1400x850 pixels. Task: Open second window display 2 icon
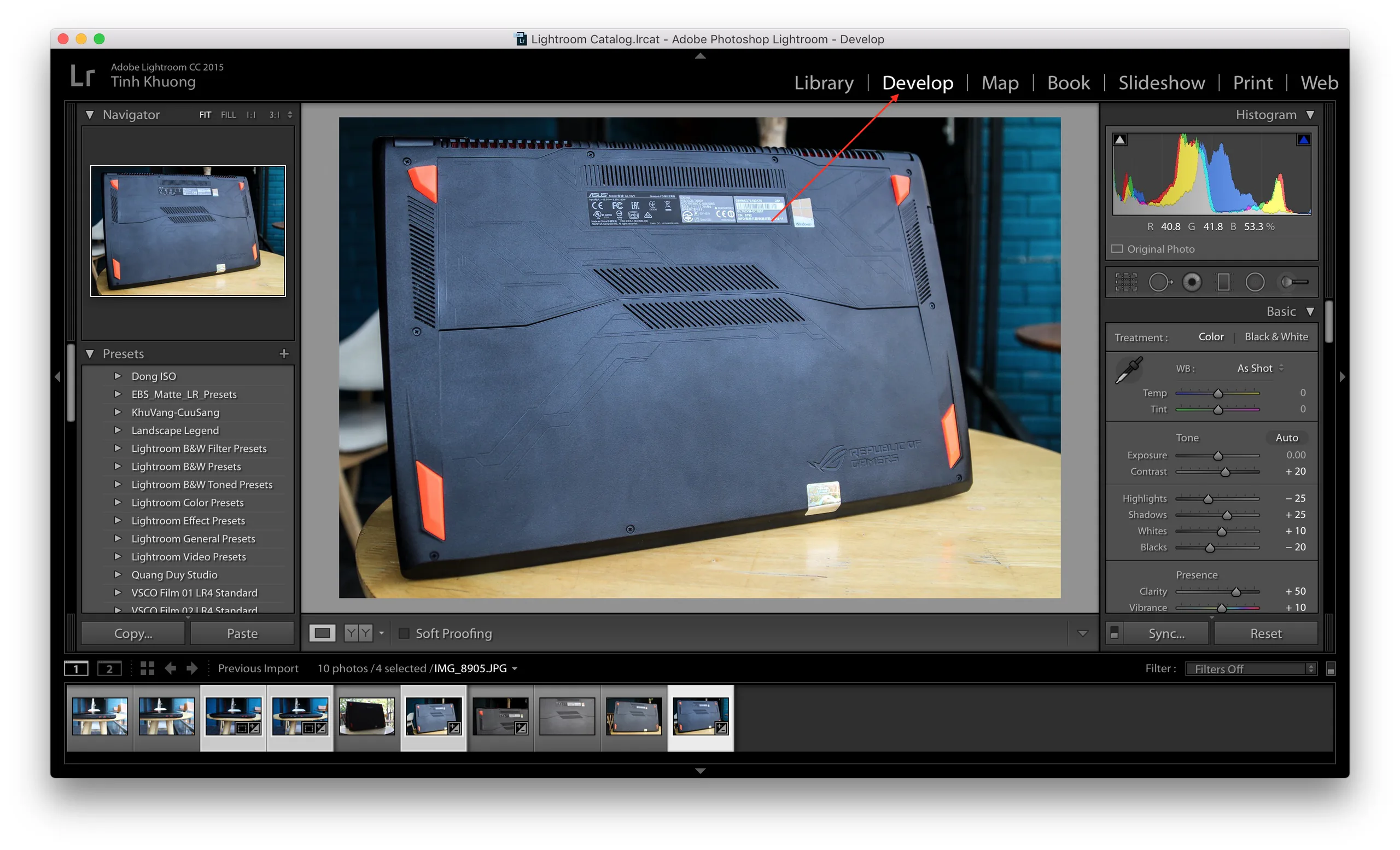(109, 669)
